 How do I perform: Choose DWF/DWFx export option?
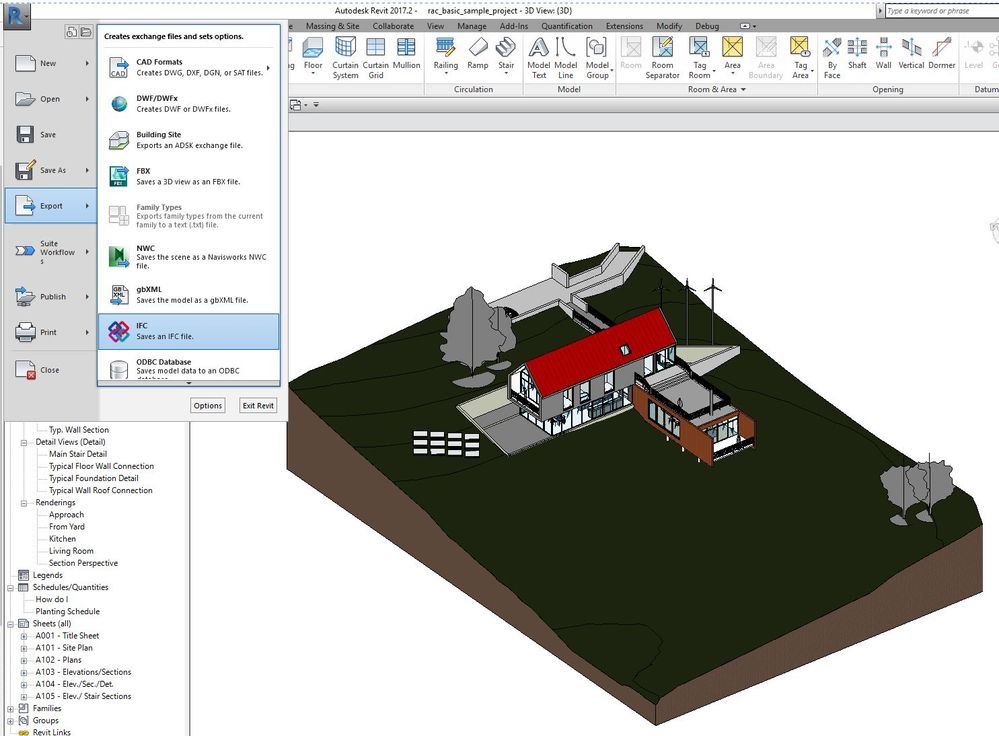tap(189, 103)
